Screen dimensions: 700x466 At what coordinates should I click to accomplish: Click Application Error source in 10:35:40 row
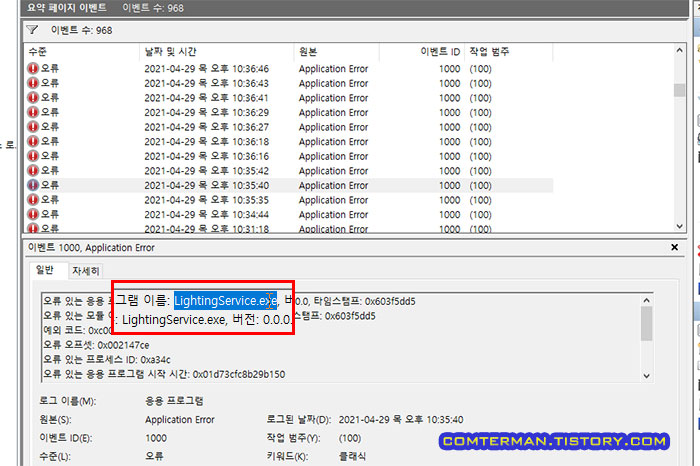coord(333,185)
